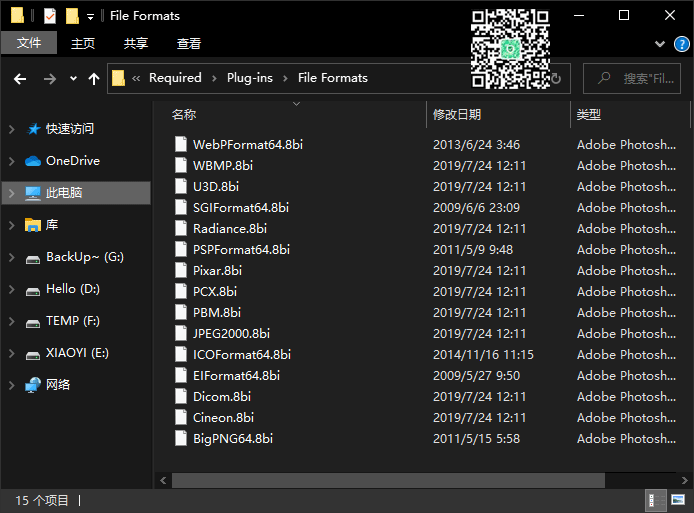Sort by the 类型 column header
694x513 pixels.
coord(589,115)
